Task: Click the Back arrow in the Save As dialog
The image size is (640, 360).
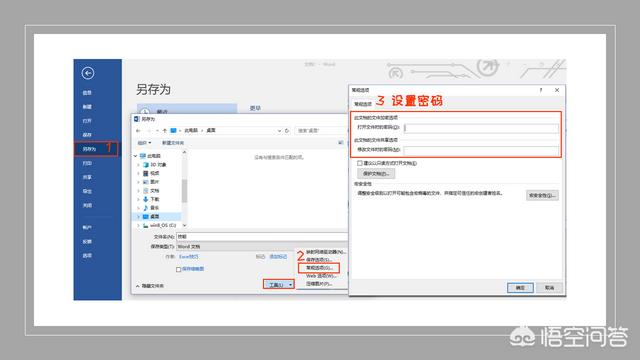Action: point(138,131)
